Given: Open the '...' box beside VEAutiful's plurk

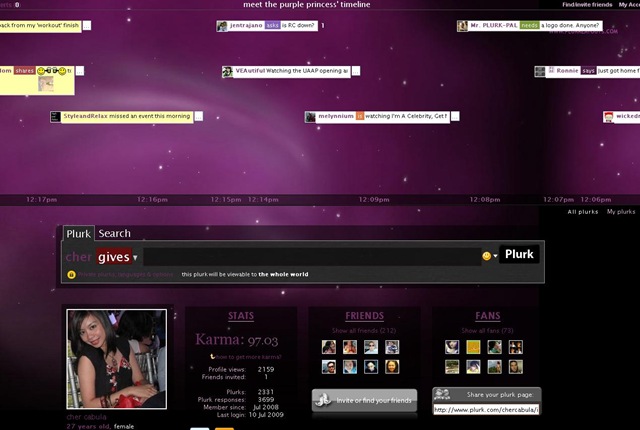Looking at the screenshot, I should 356,71.
